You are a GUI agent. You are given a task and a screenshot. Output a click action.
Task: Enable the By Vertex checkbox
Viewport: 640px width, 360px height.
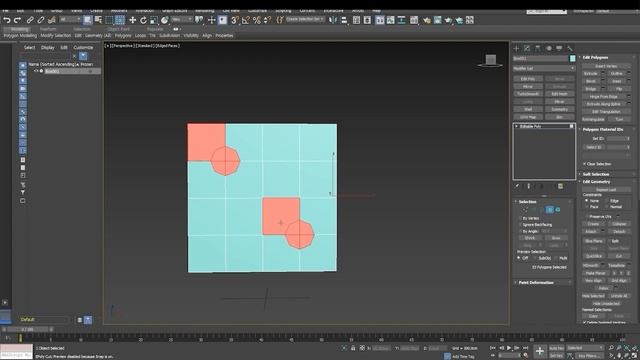click(x=520, y=218)
